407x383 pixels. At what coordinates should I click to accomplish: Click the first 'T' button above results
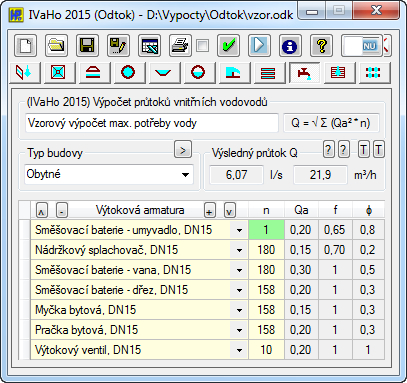pyautogui.click(x=363, y=150)
